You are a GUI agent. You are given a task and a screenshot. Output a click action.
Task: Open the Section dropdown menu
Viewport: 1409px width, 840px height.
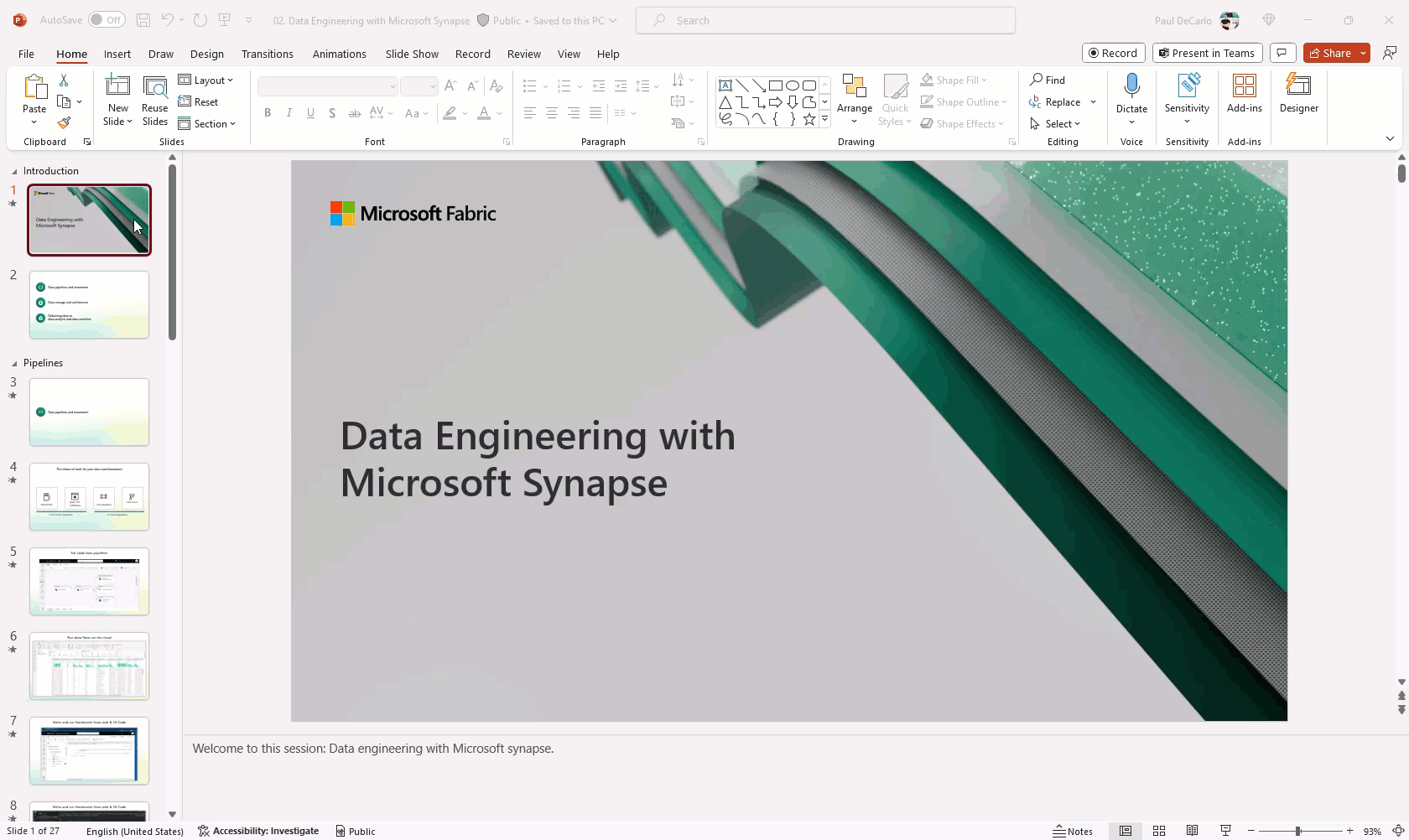207,124
